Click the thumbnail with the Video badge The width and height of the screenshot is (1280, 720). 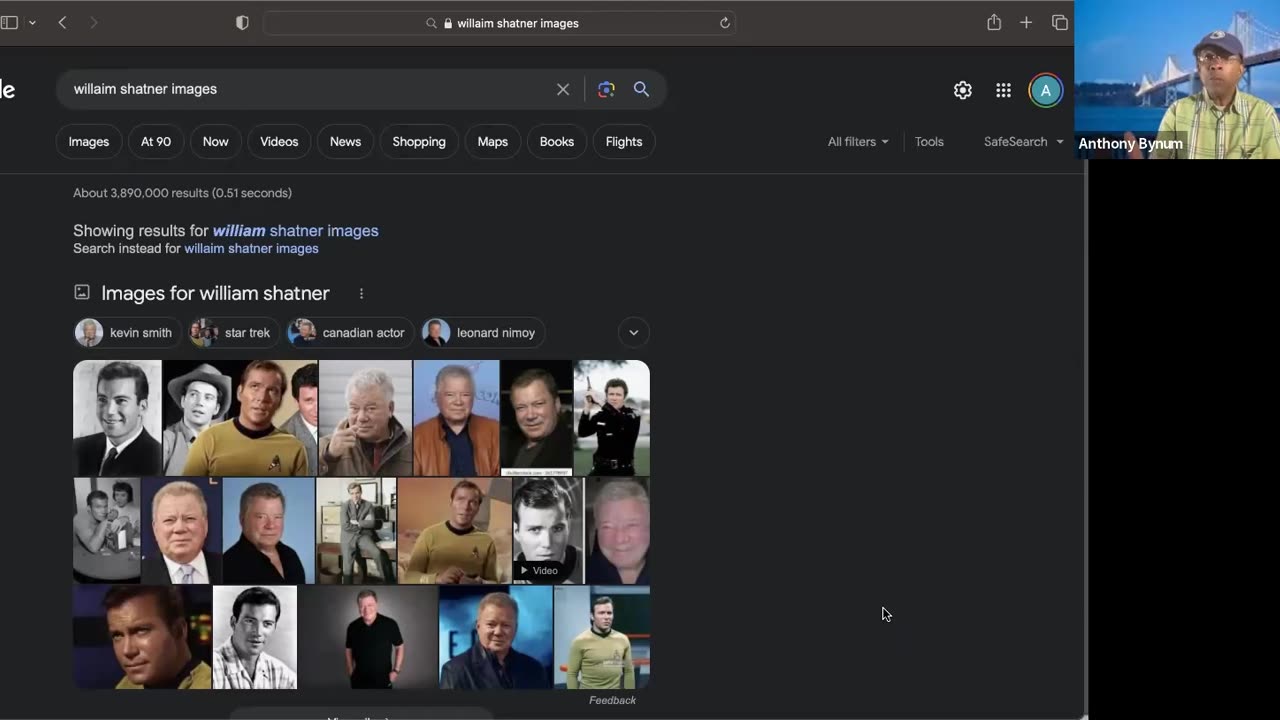(547, 530)
